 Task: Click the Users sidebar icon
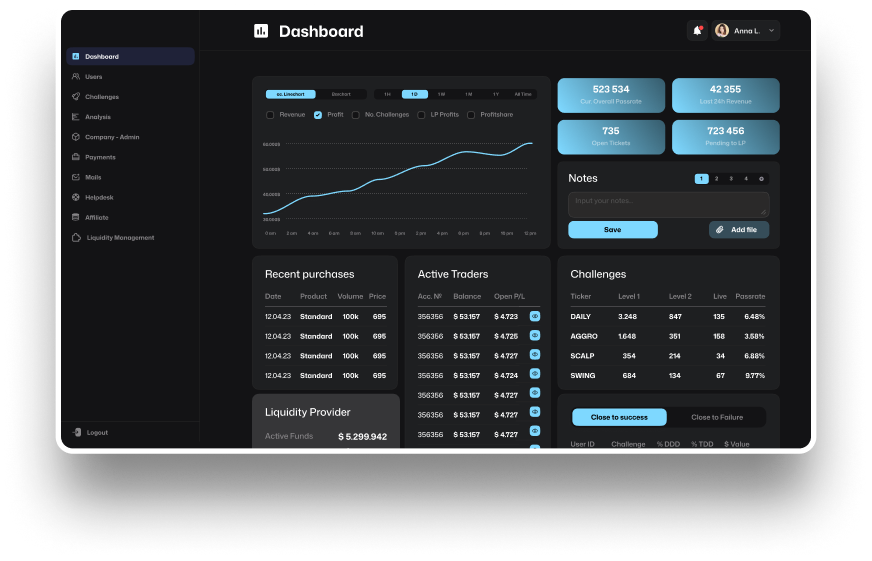tap(76, 77)
